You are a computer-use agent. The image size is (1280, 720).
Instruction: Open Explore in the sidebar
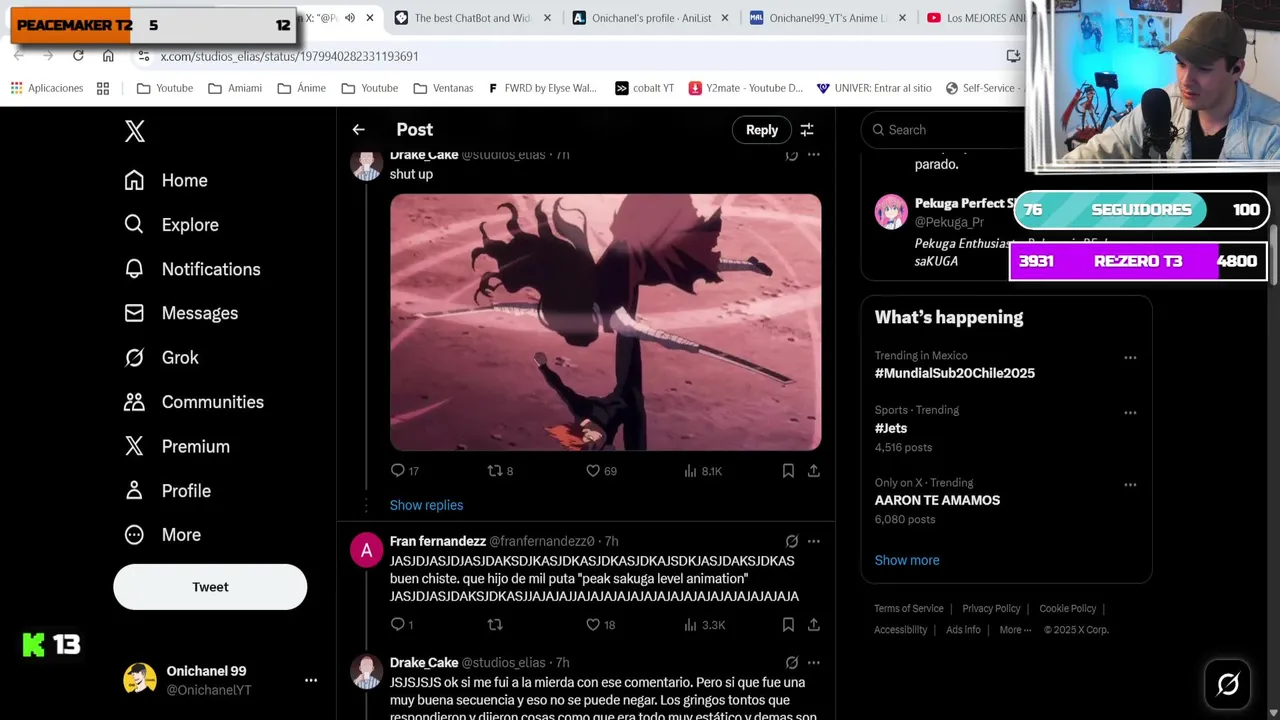tap(171, 225)
